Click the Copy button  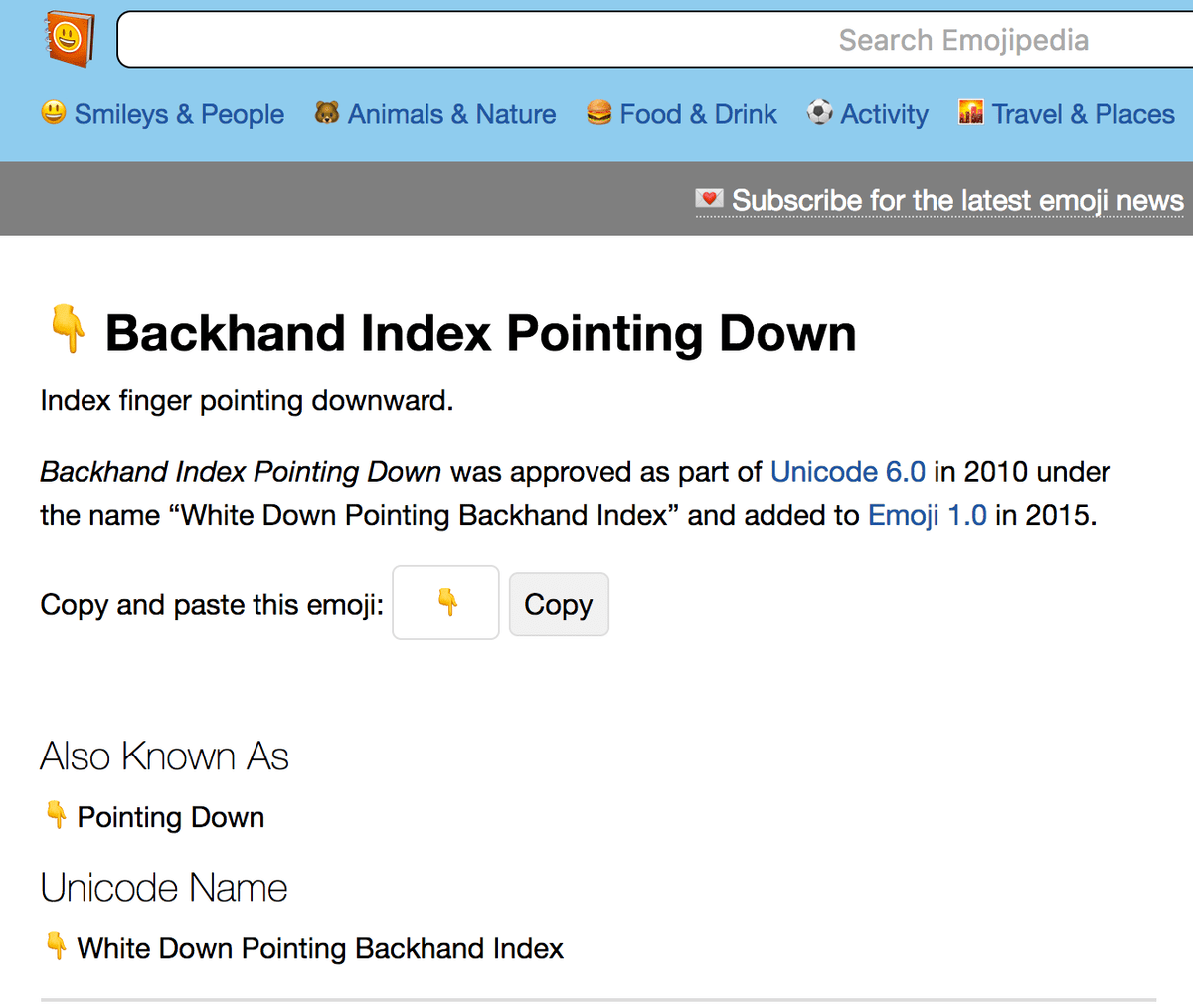point(559,604)
